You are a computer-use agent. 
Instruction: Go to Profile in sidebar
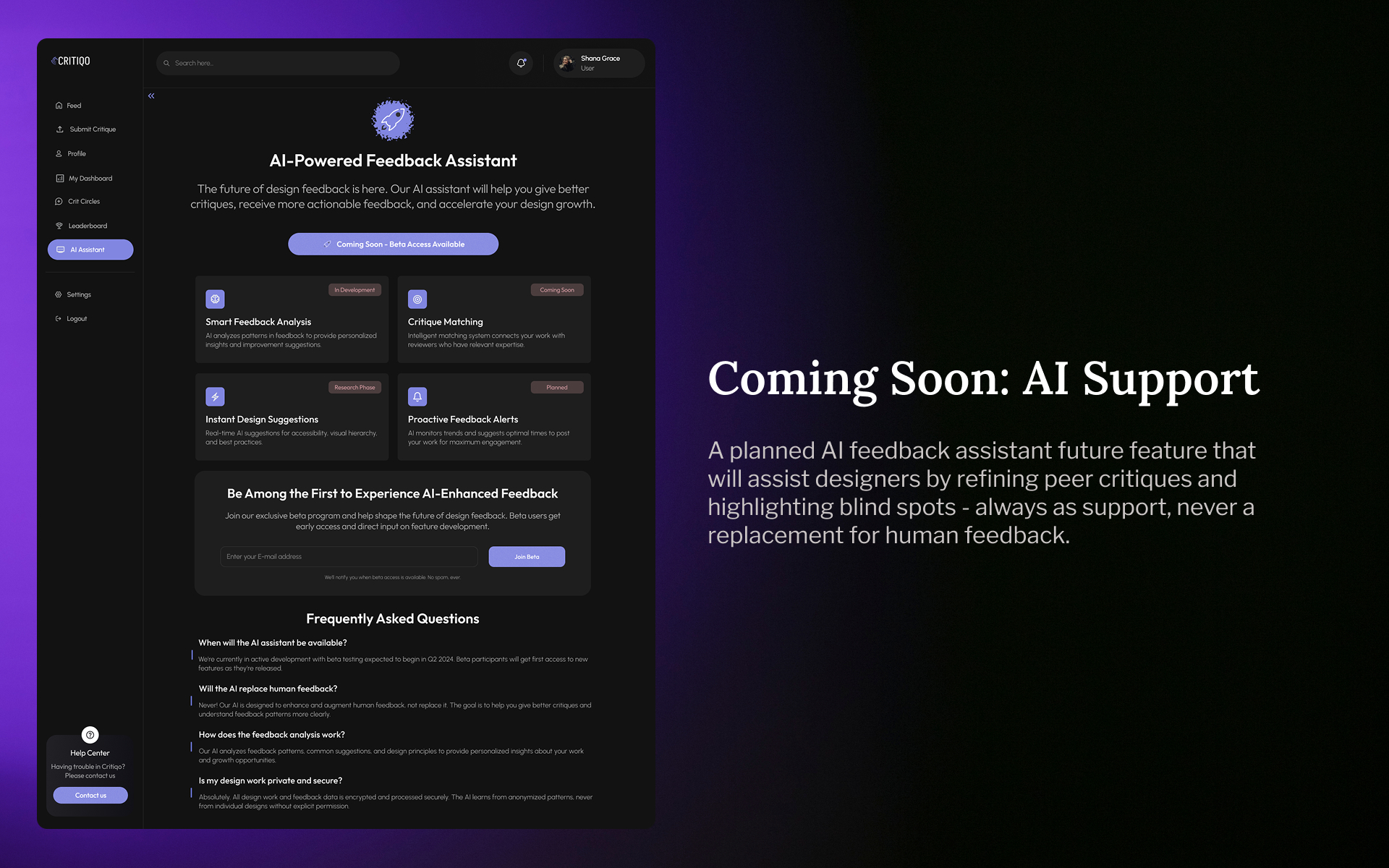76,153
